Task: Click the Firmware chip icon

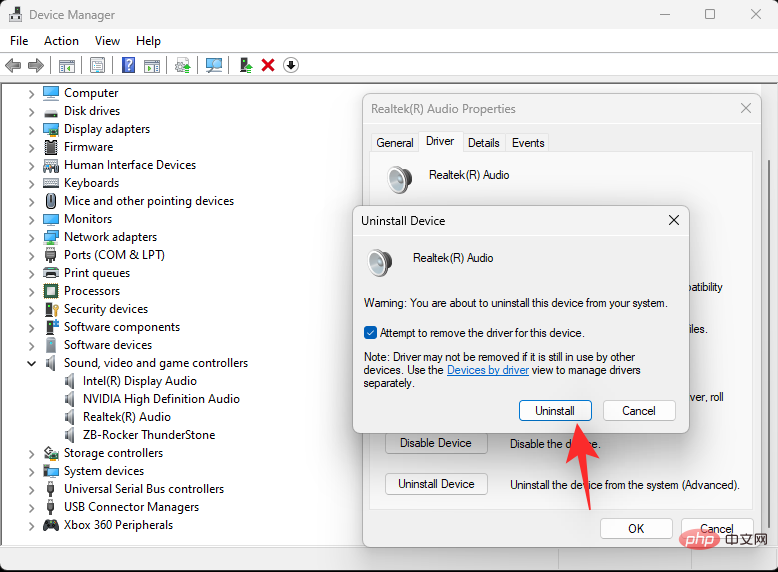Action: coord(51,147)
